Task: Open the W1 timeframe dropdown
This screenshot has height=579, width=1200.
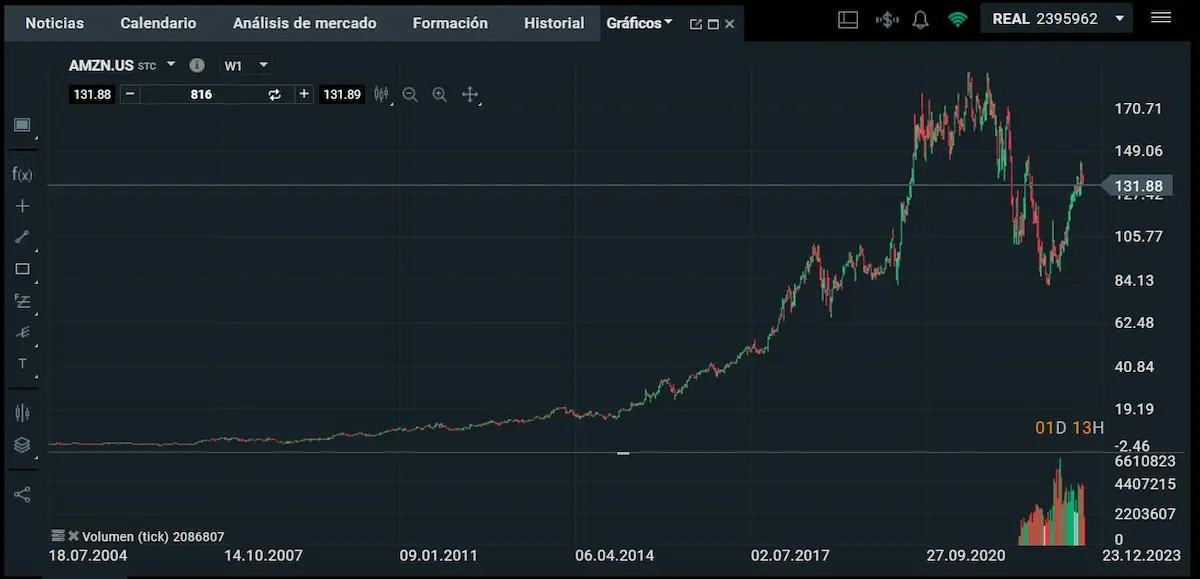Action: (x=263, y=64)
